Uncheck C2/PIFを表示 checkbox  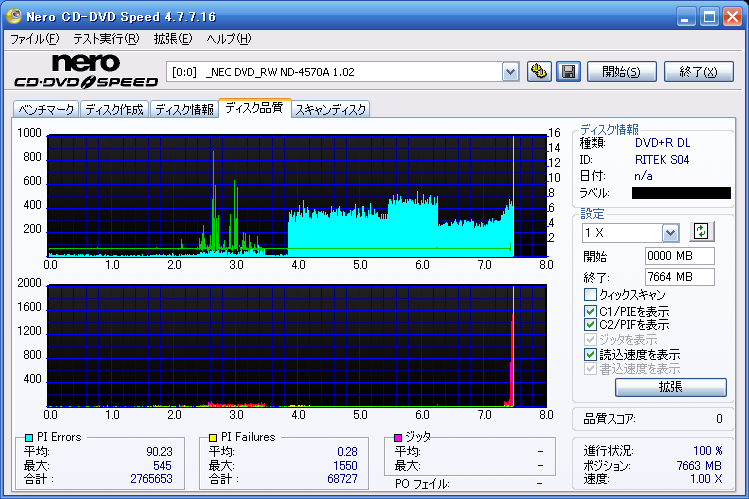[590, 325]
